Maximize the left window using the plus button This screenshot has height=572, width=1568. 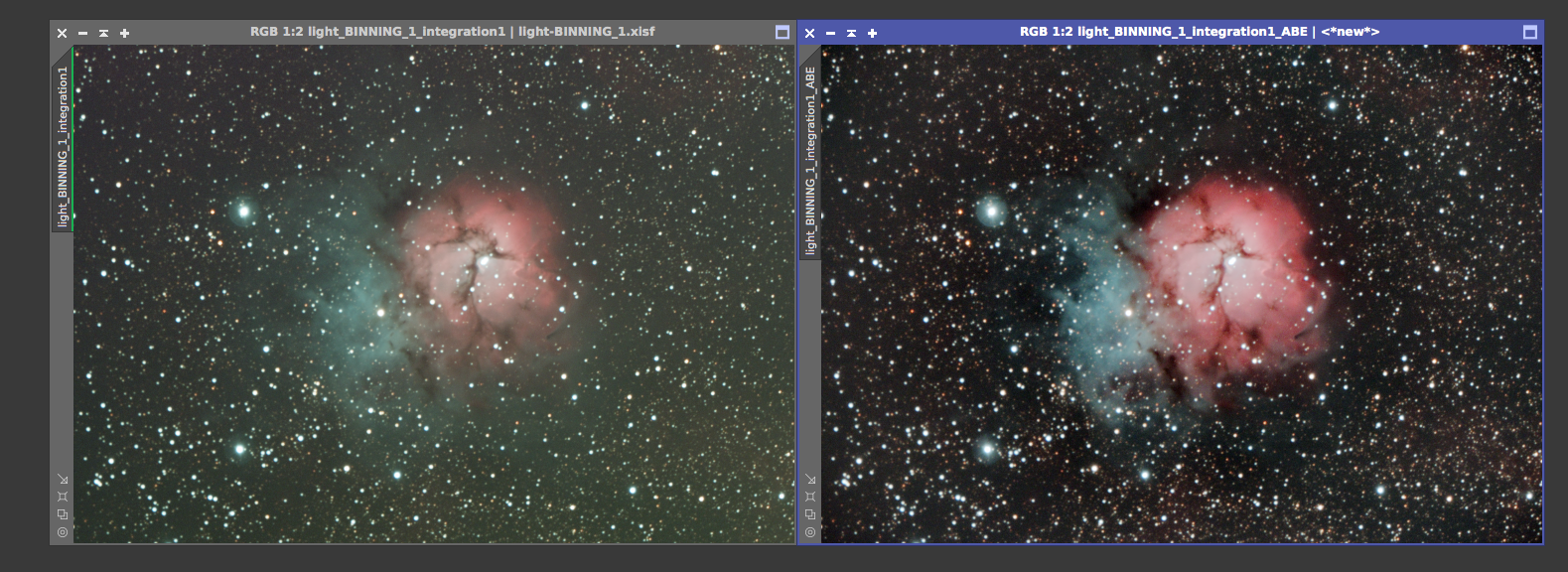(124, 33)
